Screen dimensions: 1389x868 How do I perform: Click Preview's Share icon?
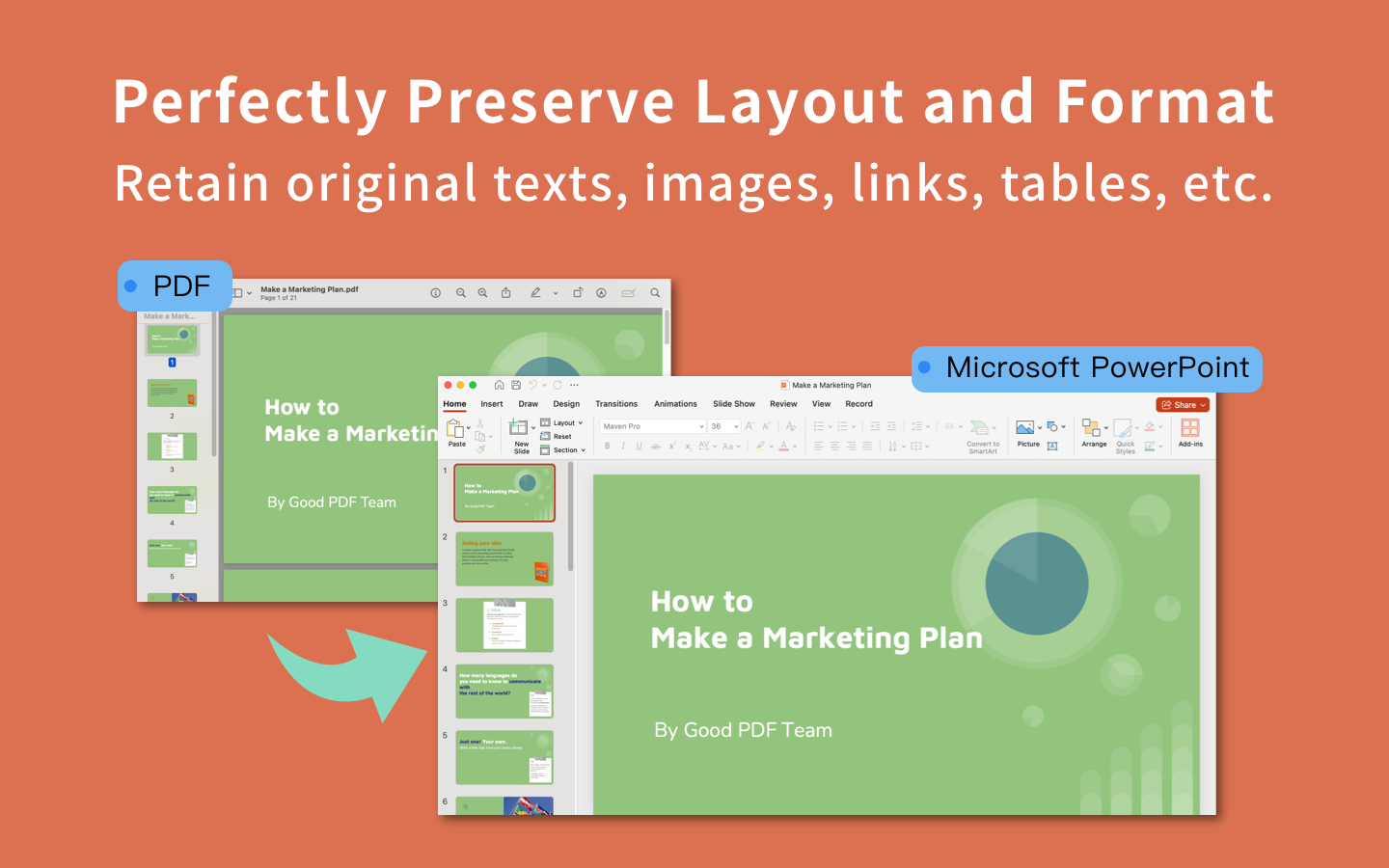pos(505,292)
